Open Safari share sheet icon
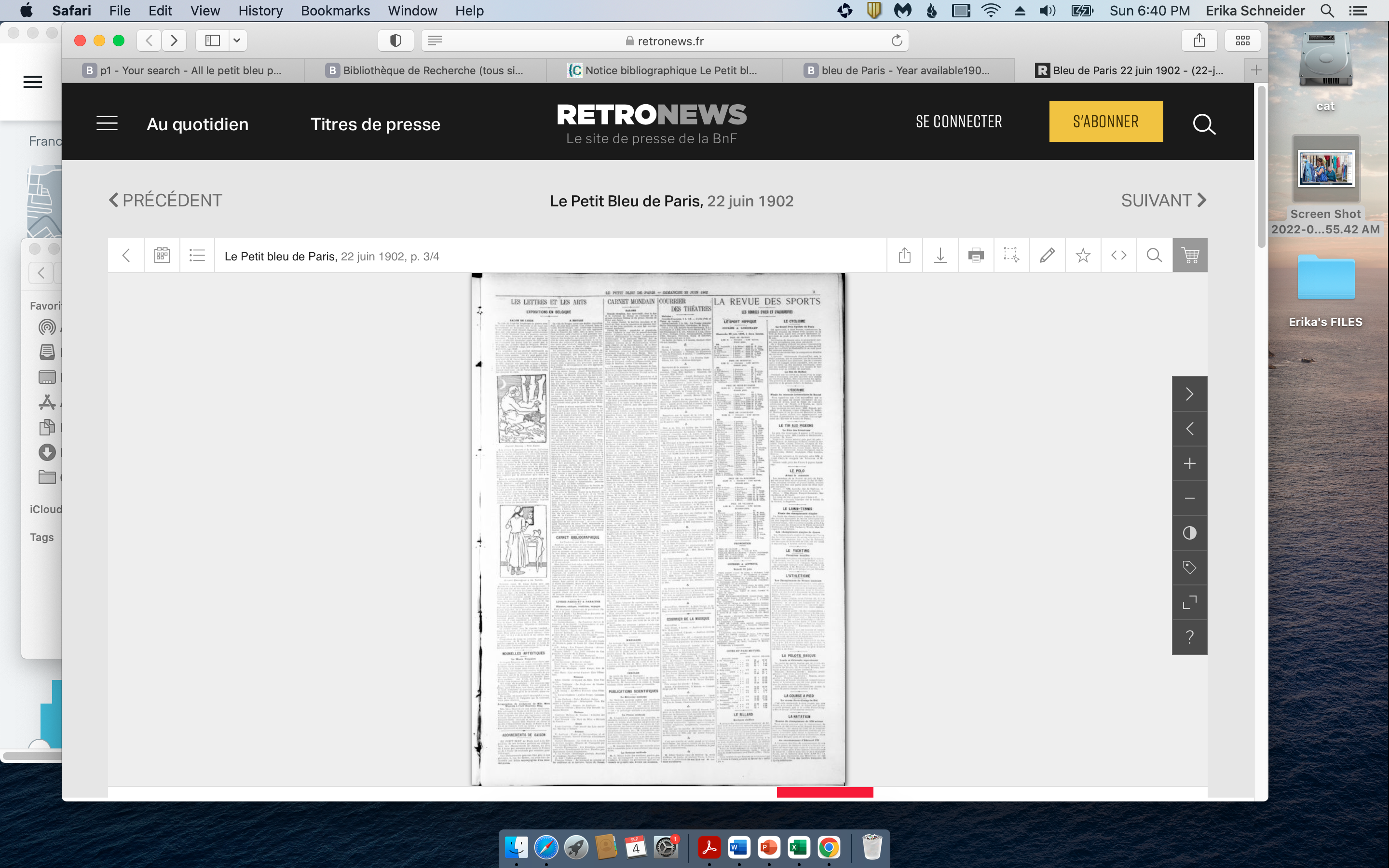Image resolution: width=1389 pixels, height=868 pixels. pyautogui.click(x=1199, y=41)
